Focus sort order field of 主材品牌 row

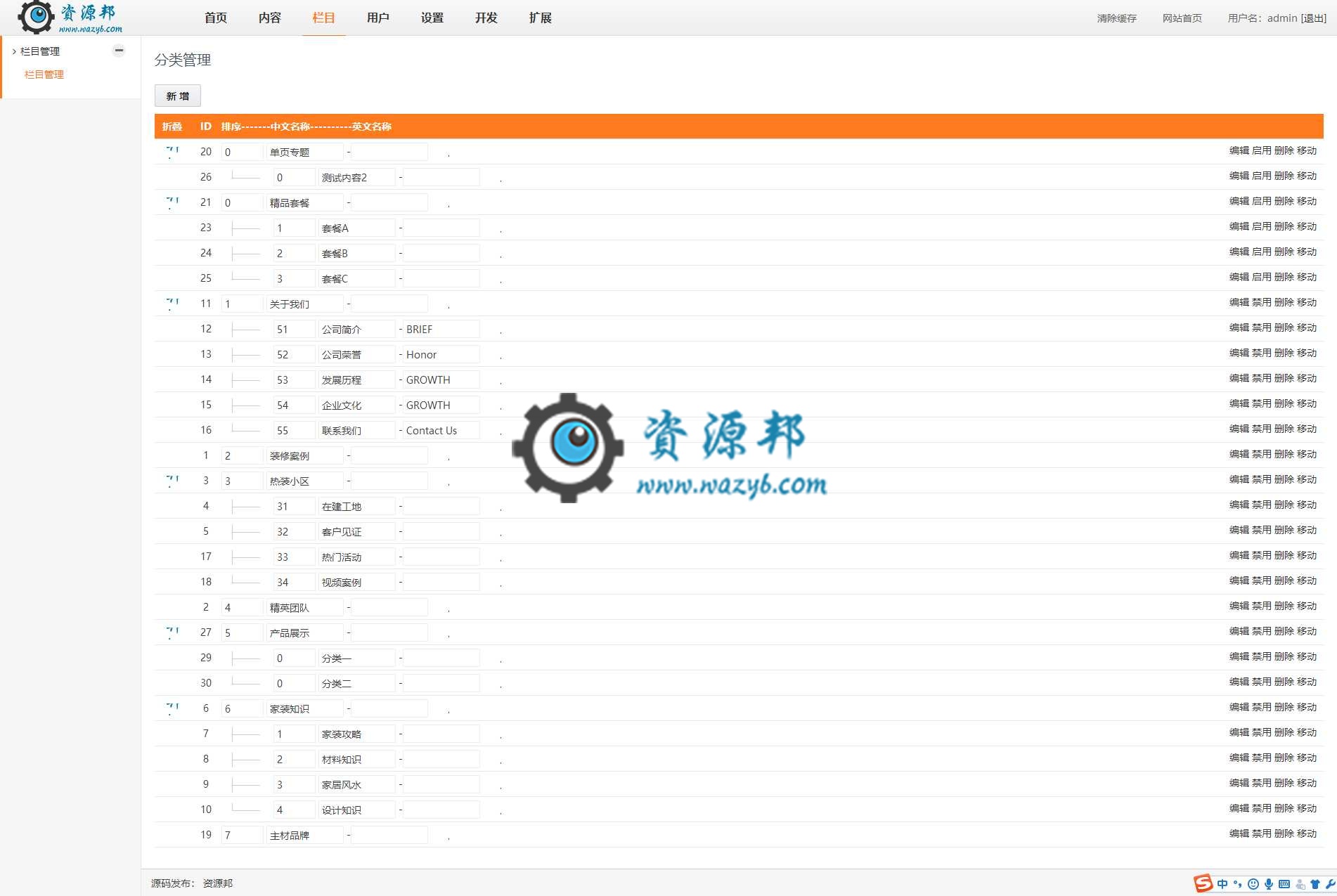coord(242,835)
